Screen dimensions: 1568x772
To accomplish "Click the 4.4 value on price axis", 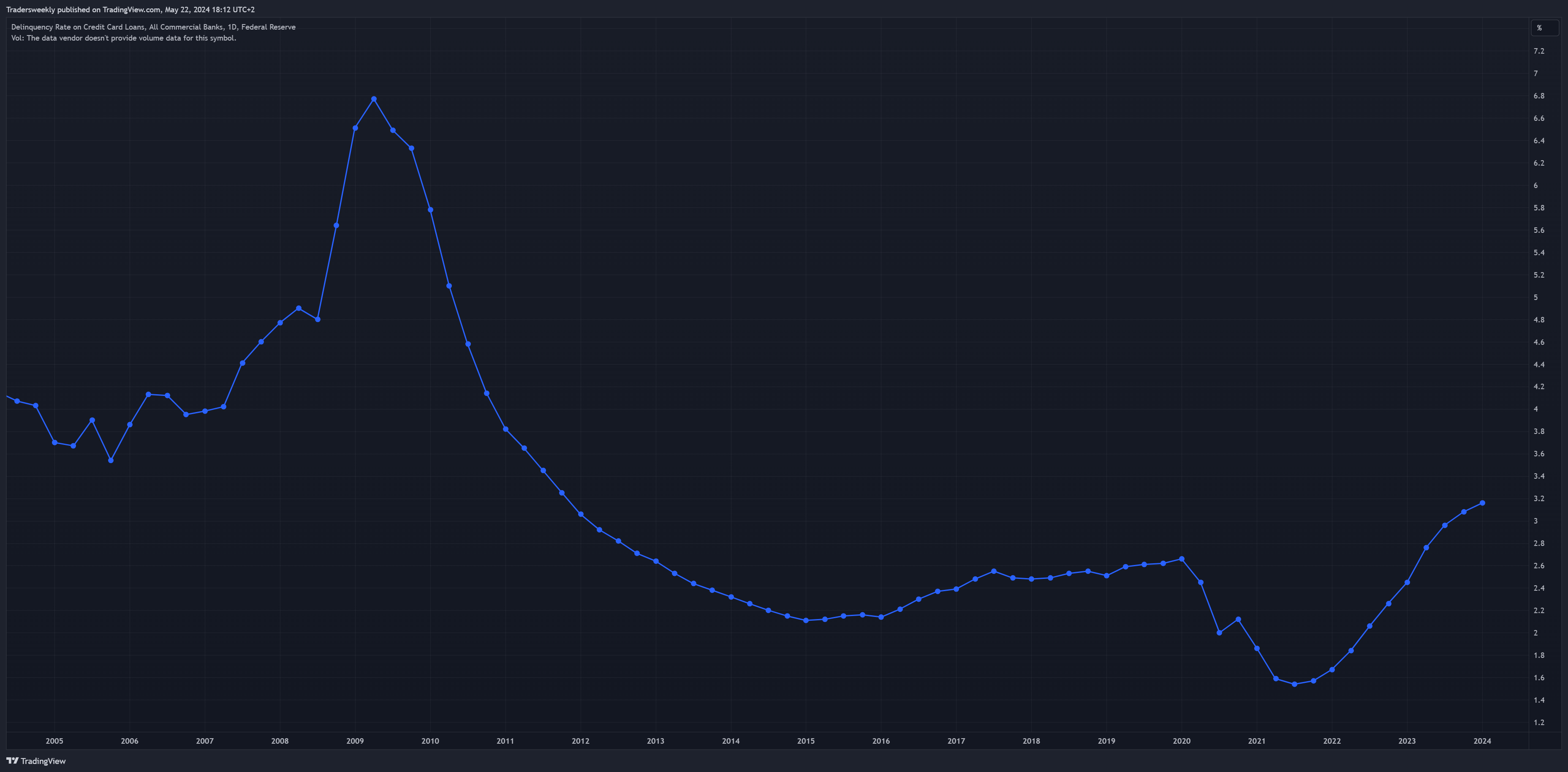I will (x=1539, y=365).
